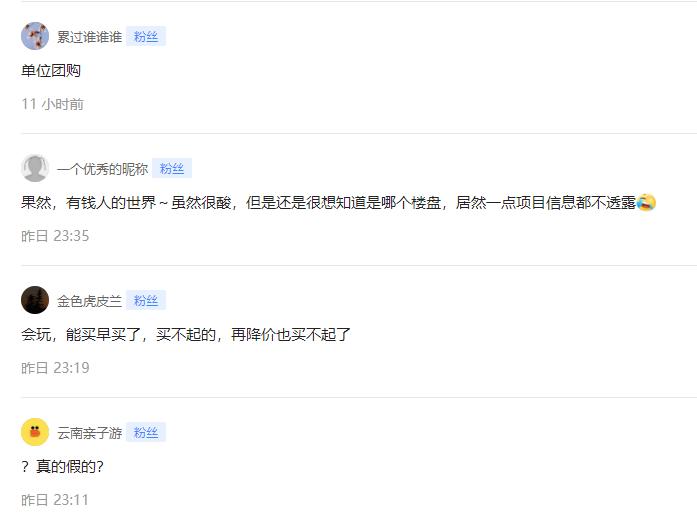Image resolution: width=697 pixels, height=526 pixels.
Task: Click the comment text 单位团购
Action: (51, 71)
